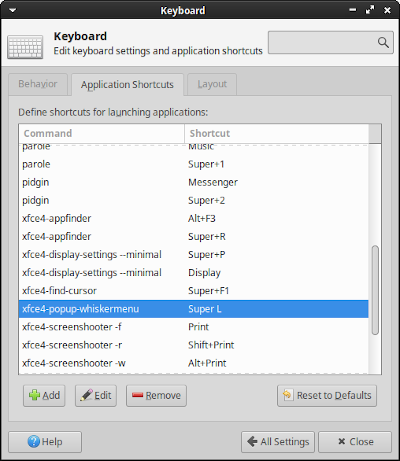Click the vertical scrollbar thumb in list

click(x=375, y=290)
